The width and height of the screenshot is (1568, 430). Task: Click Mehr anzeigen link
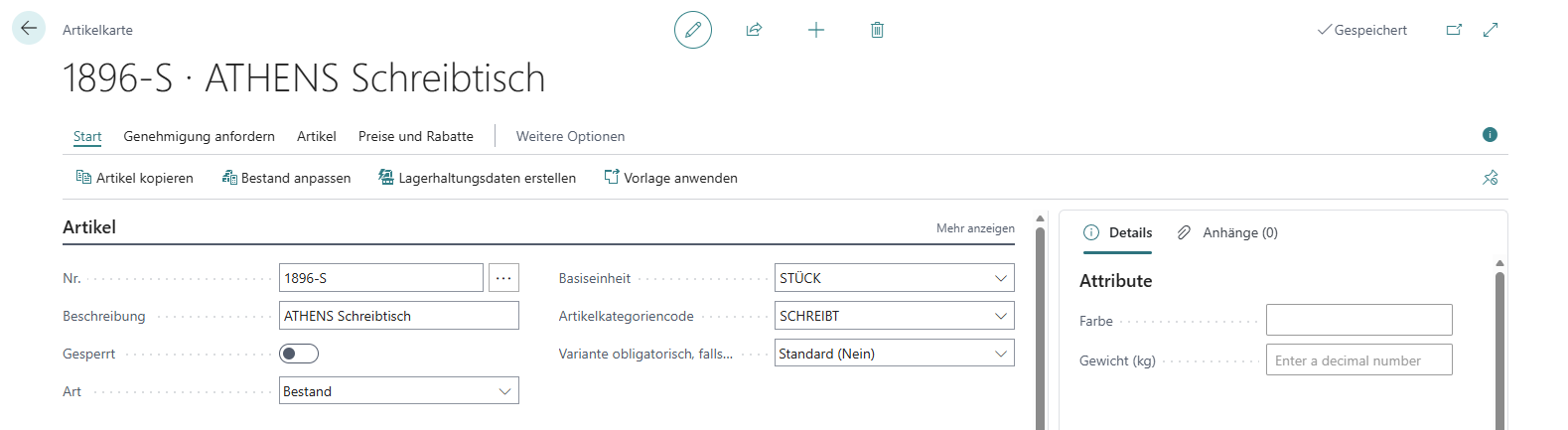tap(975, 228)
